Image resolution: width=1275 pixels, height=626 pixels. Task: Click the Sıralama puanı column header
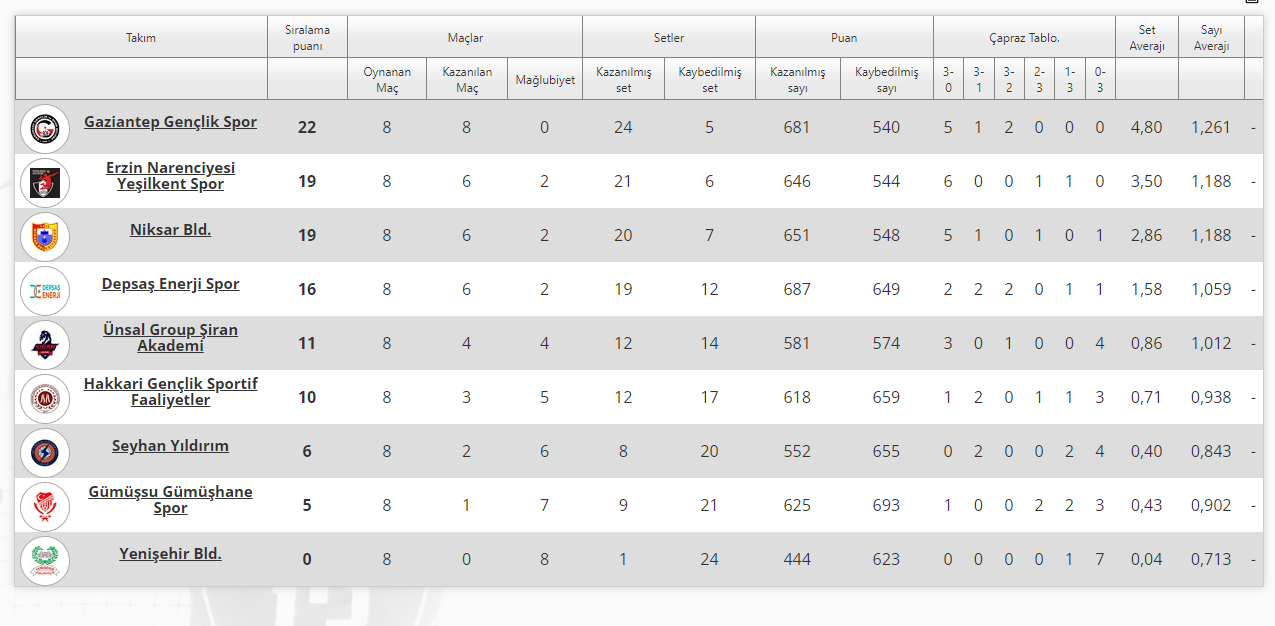tap(307, 38)
